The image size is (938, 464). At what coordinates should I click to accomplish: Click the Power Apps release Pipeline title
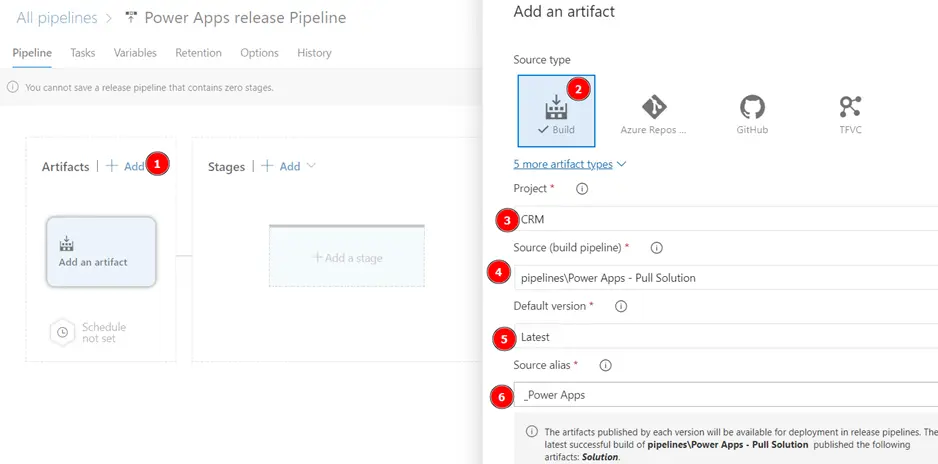(245, 18)
